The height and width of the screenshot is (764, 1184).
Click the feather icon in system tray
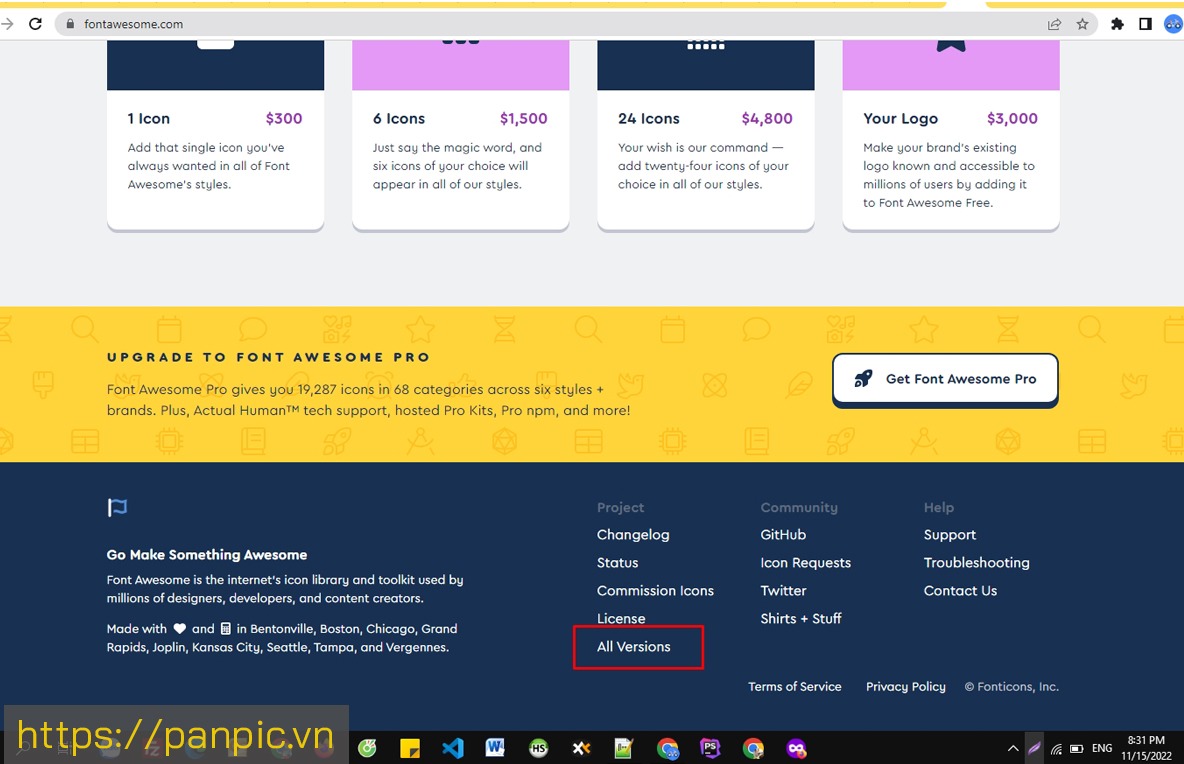[1034, 748]
